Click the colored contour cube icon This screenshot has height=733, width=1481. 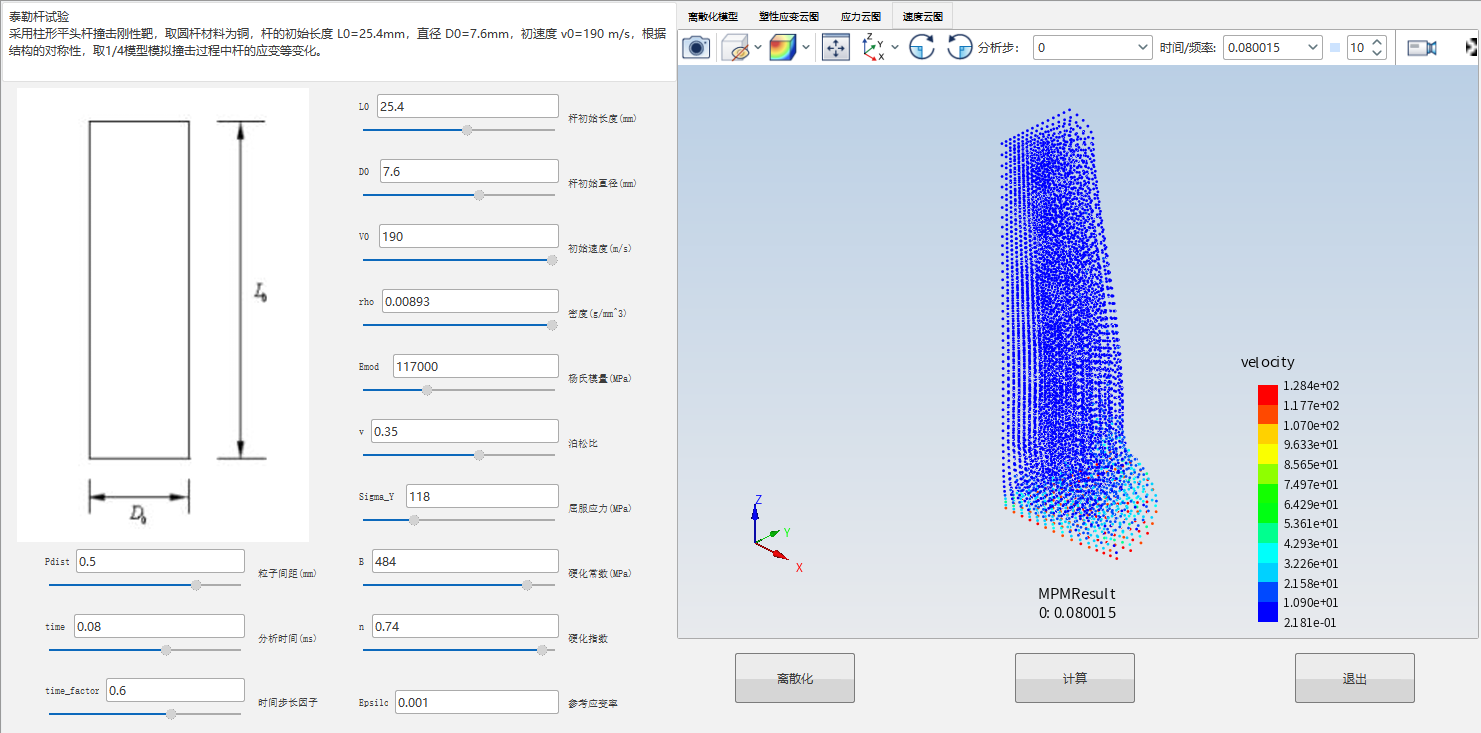(x=783, y=47)
